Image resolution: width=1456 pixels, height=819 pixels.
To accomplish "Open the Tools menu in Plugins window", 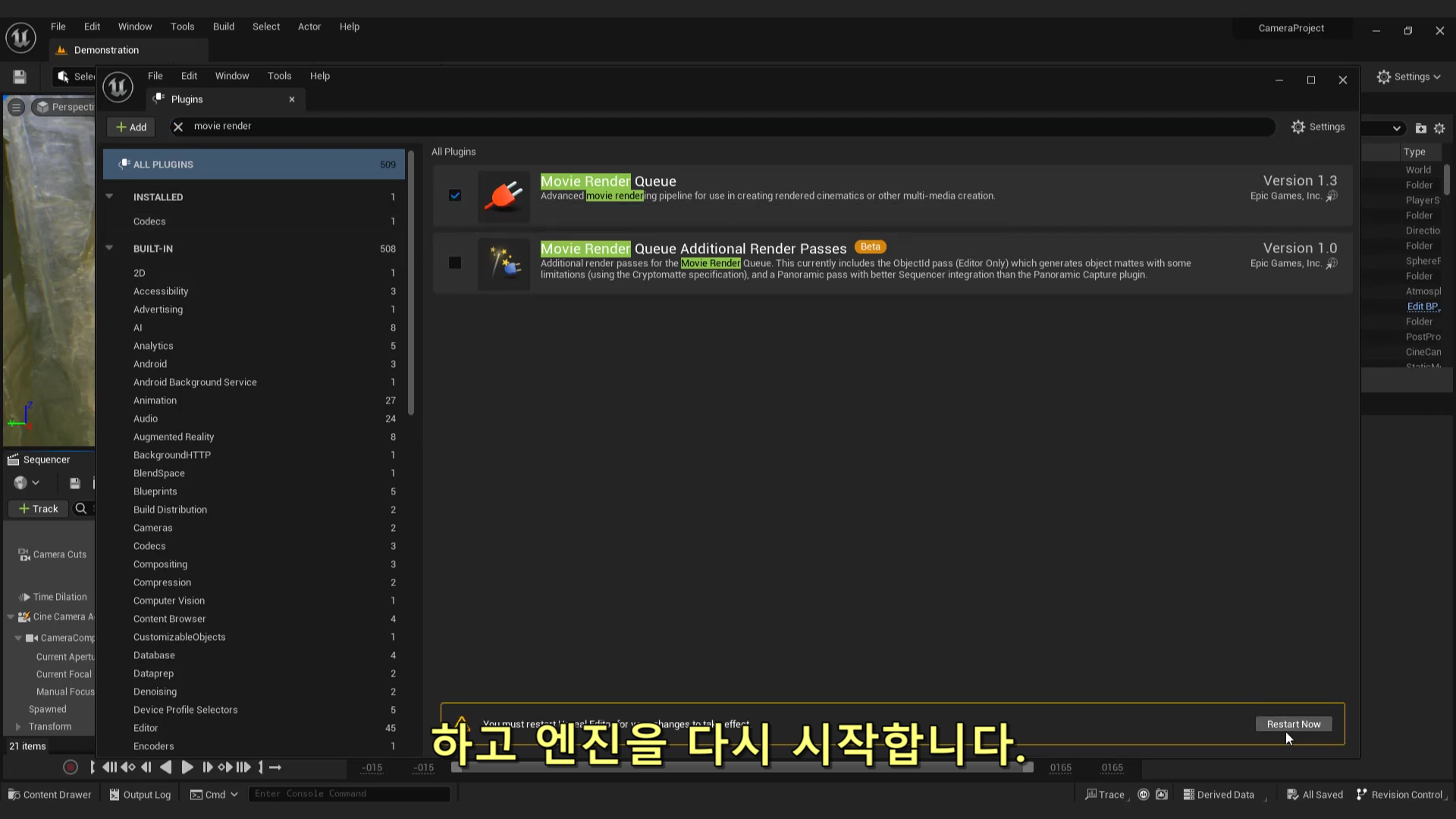I will point(279,76).
